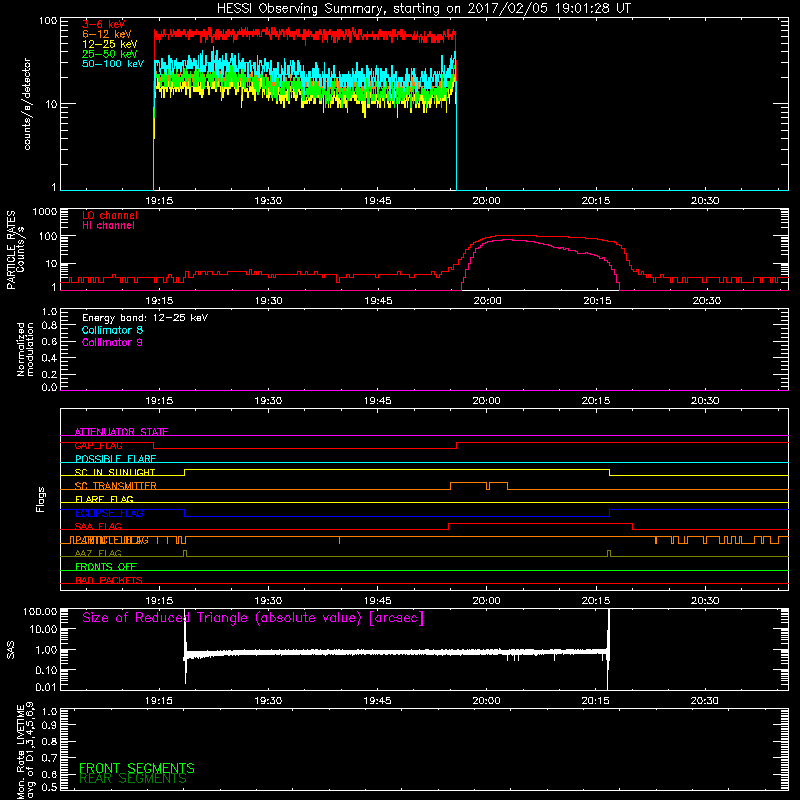800x800 pixels.
Task: Click the Normalized modulation axis label
Action: click(x=24, y=349)
